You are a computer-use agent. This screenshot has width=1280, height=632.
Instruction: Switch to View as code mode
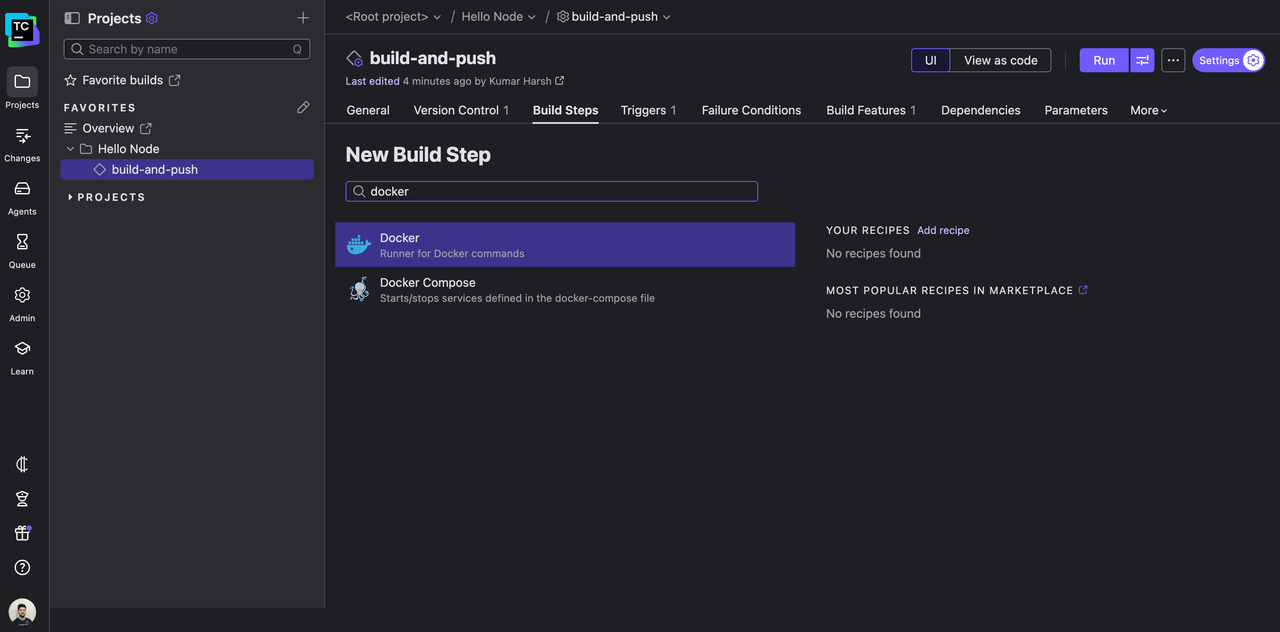pyautogui.click(x=1000, y=60)
